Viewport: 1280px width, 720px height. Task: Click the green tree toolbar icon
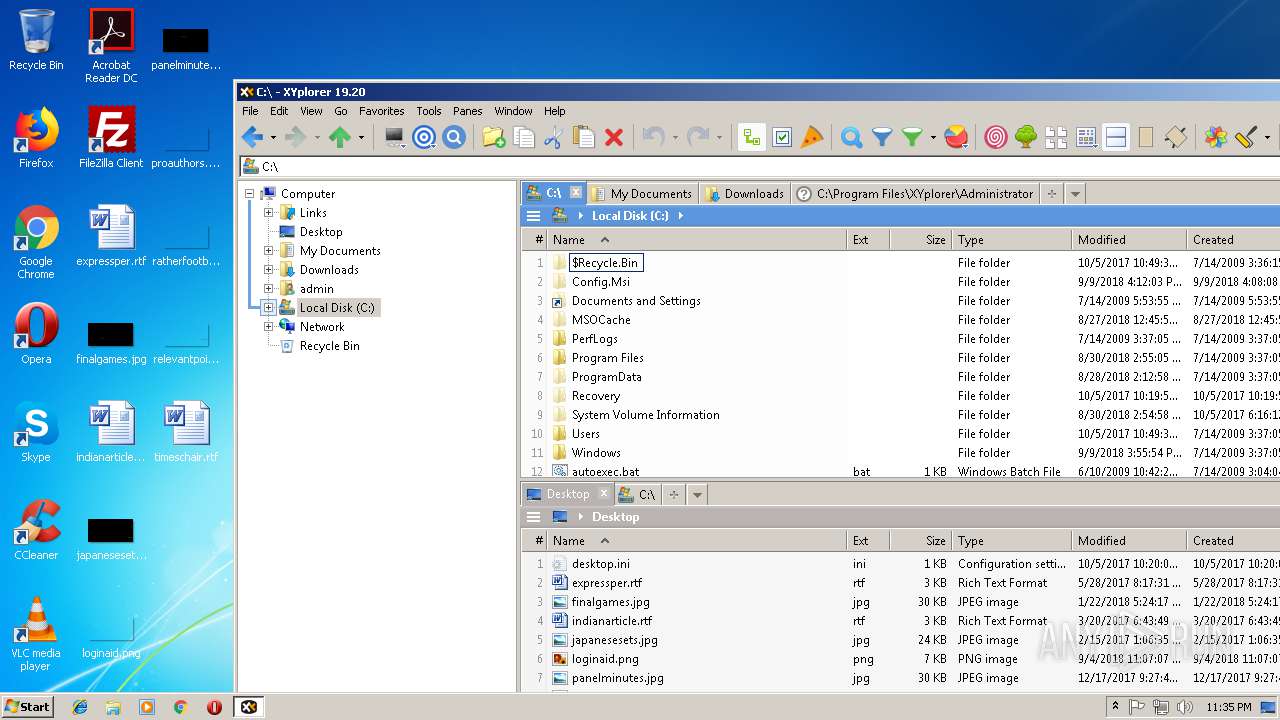[1025, 138]
